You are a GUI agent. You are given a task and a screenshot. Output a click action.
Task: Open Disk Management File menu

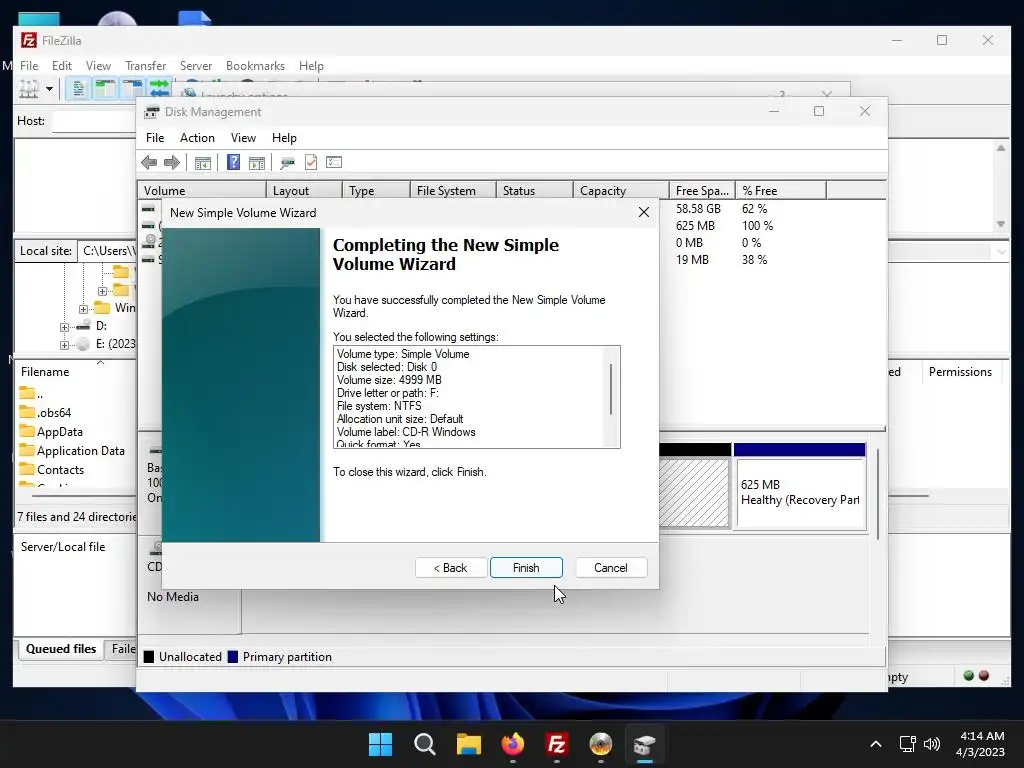(155, 138)
